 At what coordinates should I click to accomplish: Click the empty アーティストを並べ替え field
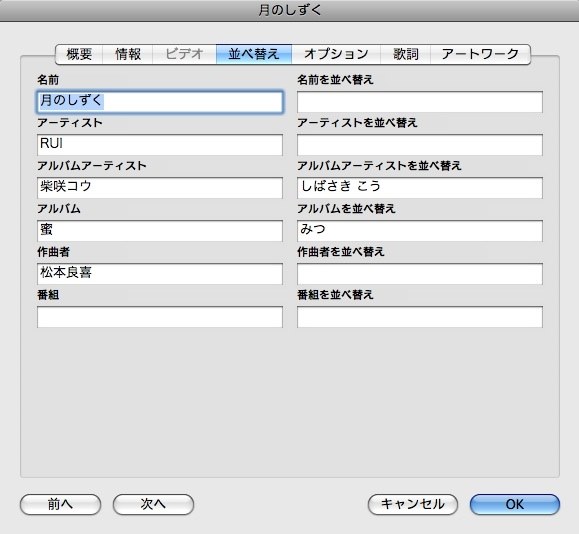[420, 144]
